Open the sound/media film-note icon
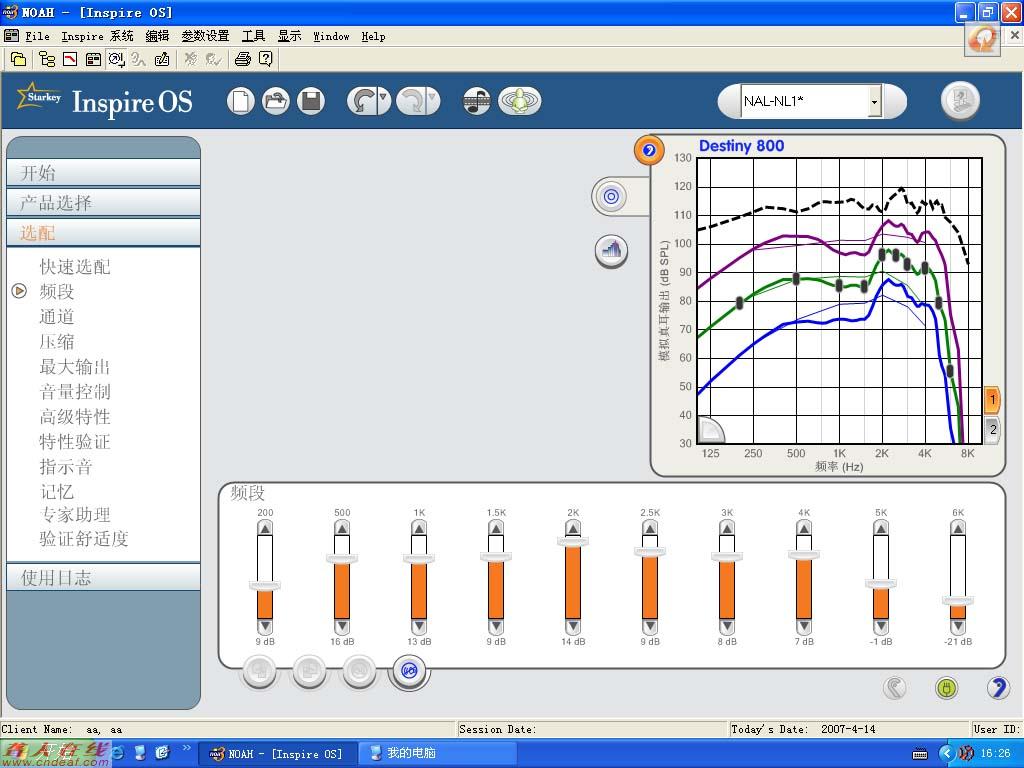 (476, 102)
